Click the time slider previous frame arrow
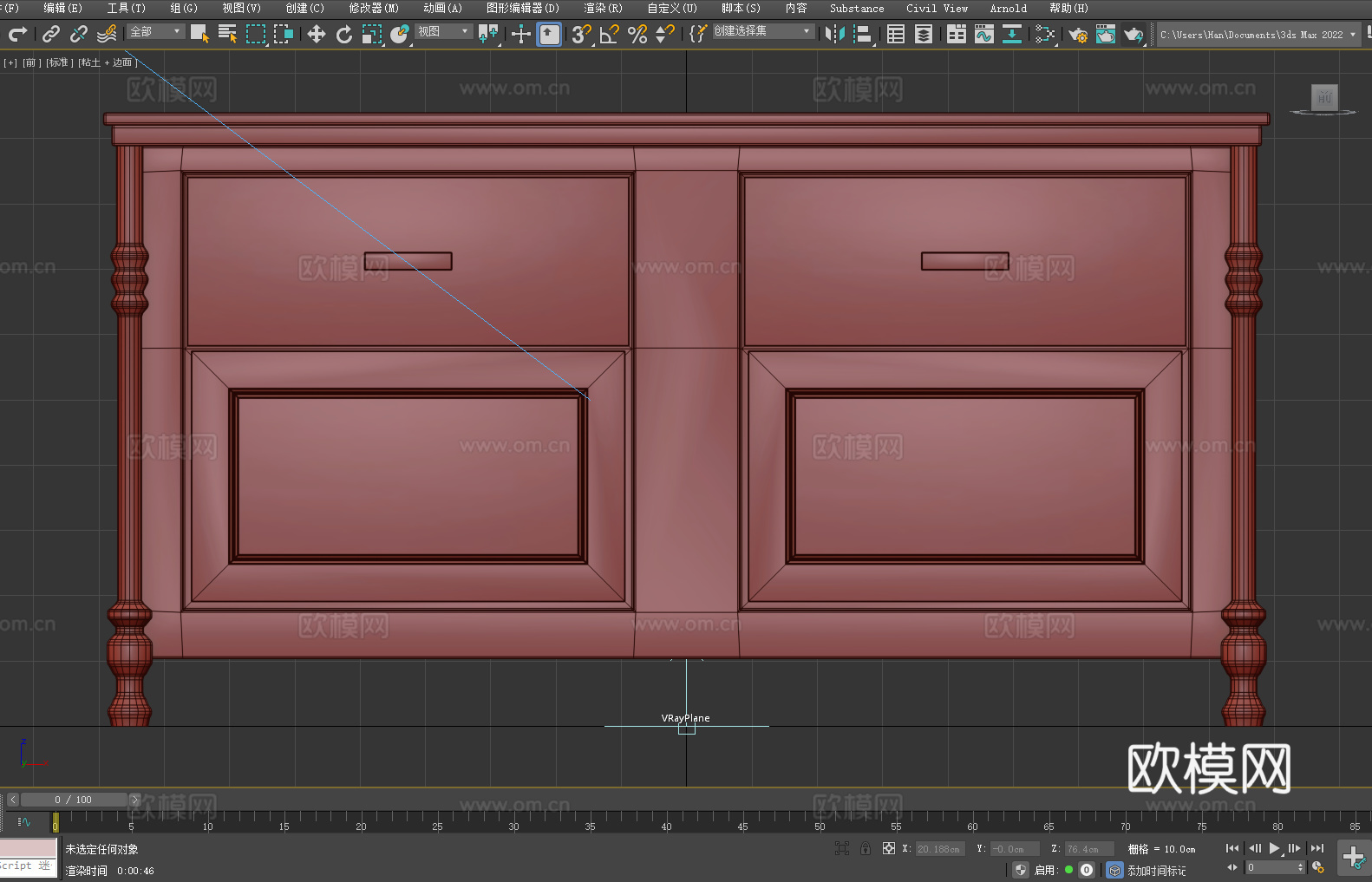Image resolution: width=1372 pixels, height=882 pixels. tap(12, 800)
